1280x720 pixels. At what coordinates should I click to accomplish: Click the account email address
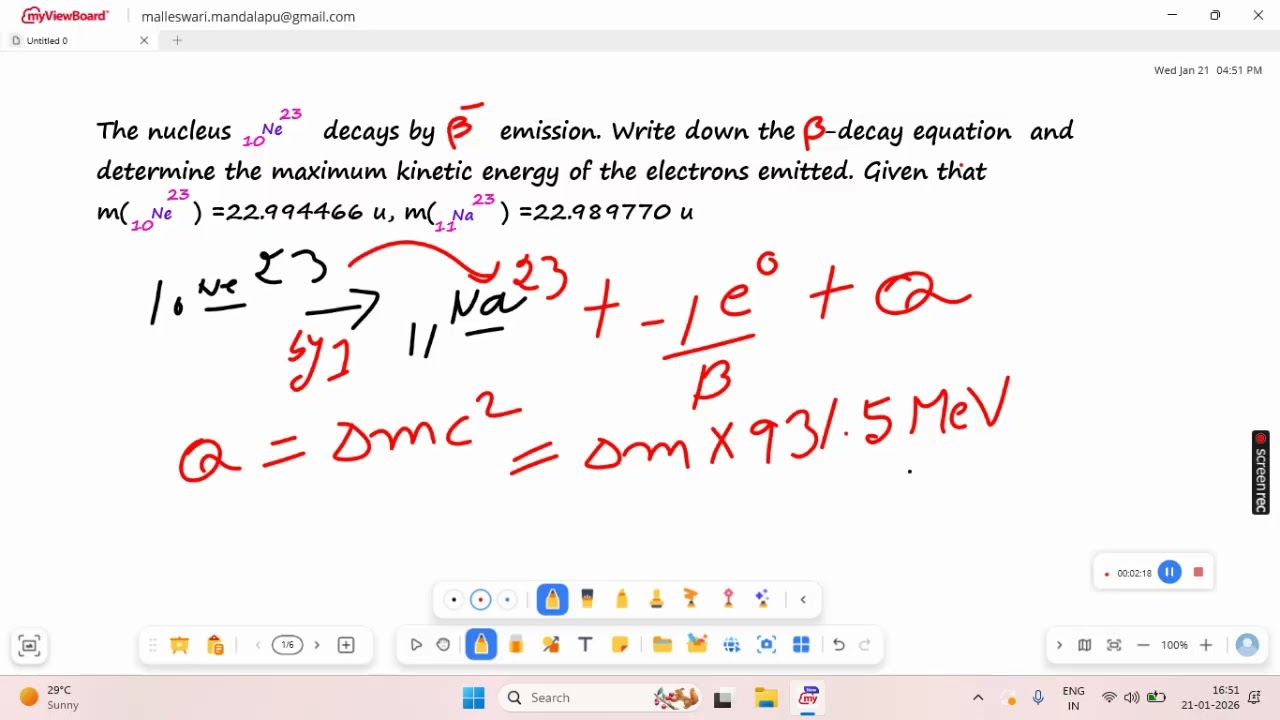248,16
